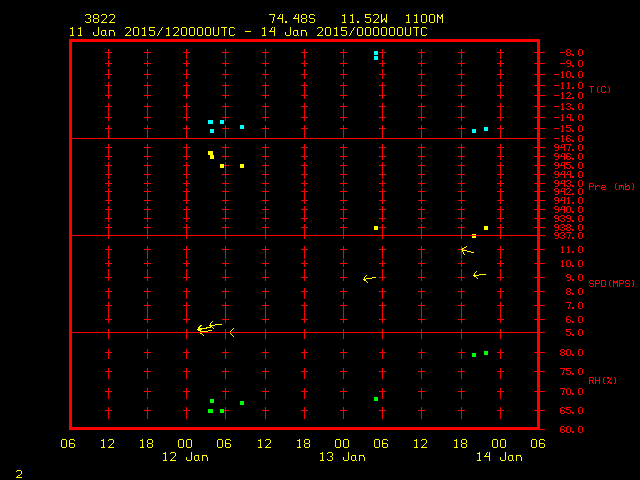Click the Pre (mb) pressure axis label
640x480 pixels.
[611, 187]
